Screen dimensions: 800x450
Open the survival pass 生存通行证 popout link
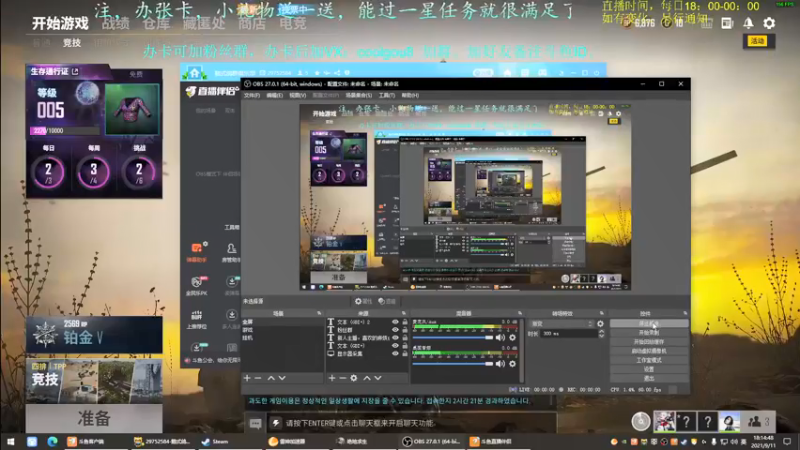click(76, 71)
